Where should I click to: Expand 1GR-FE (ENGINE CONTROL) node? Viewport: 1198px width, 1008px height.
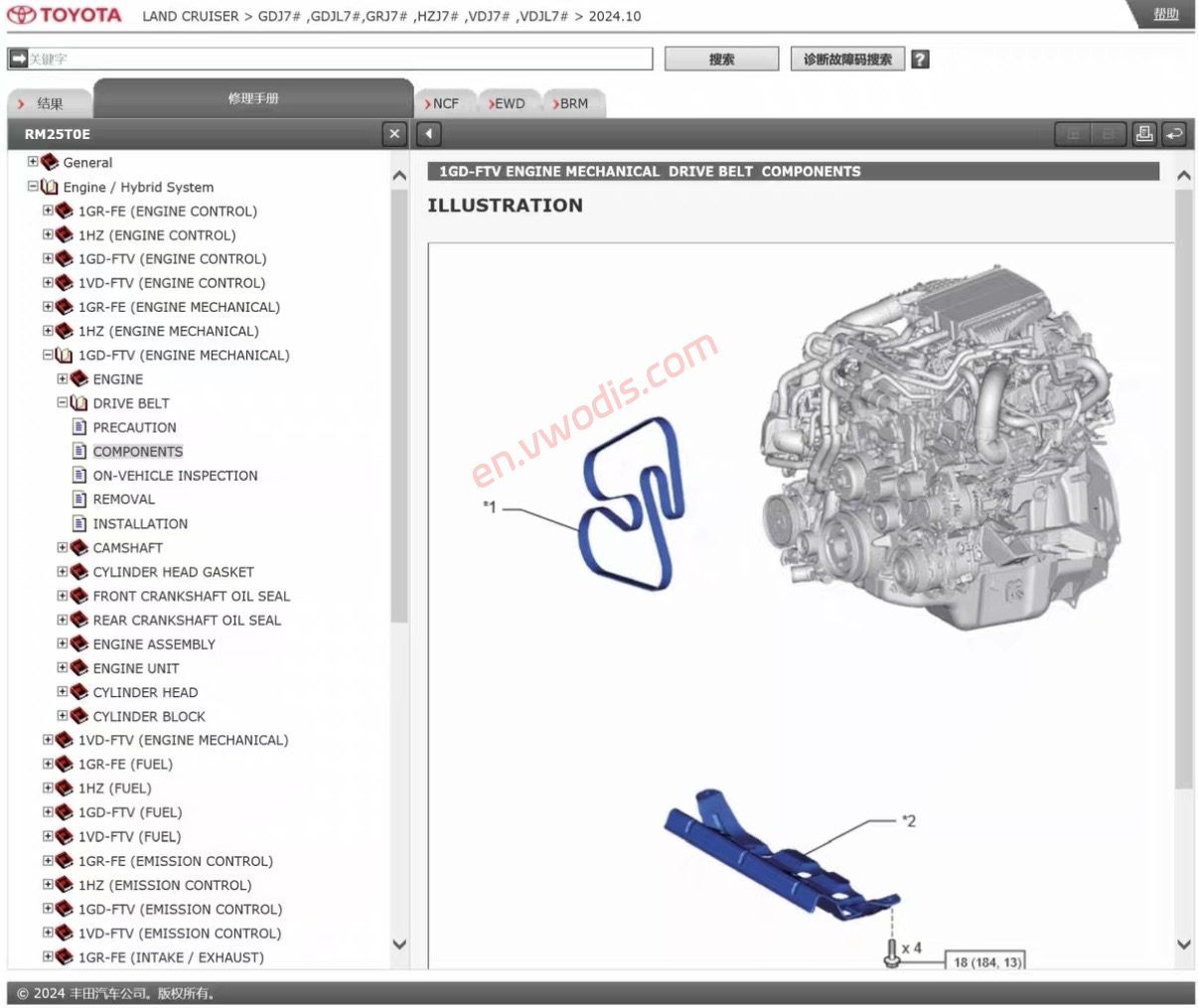click(48, 211)
